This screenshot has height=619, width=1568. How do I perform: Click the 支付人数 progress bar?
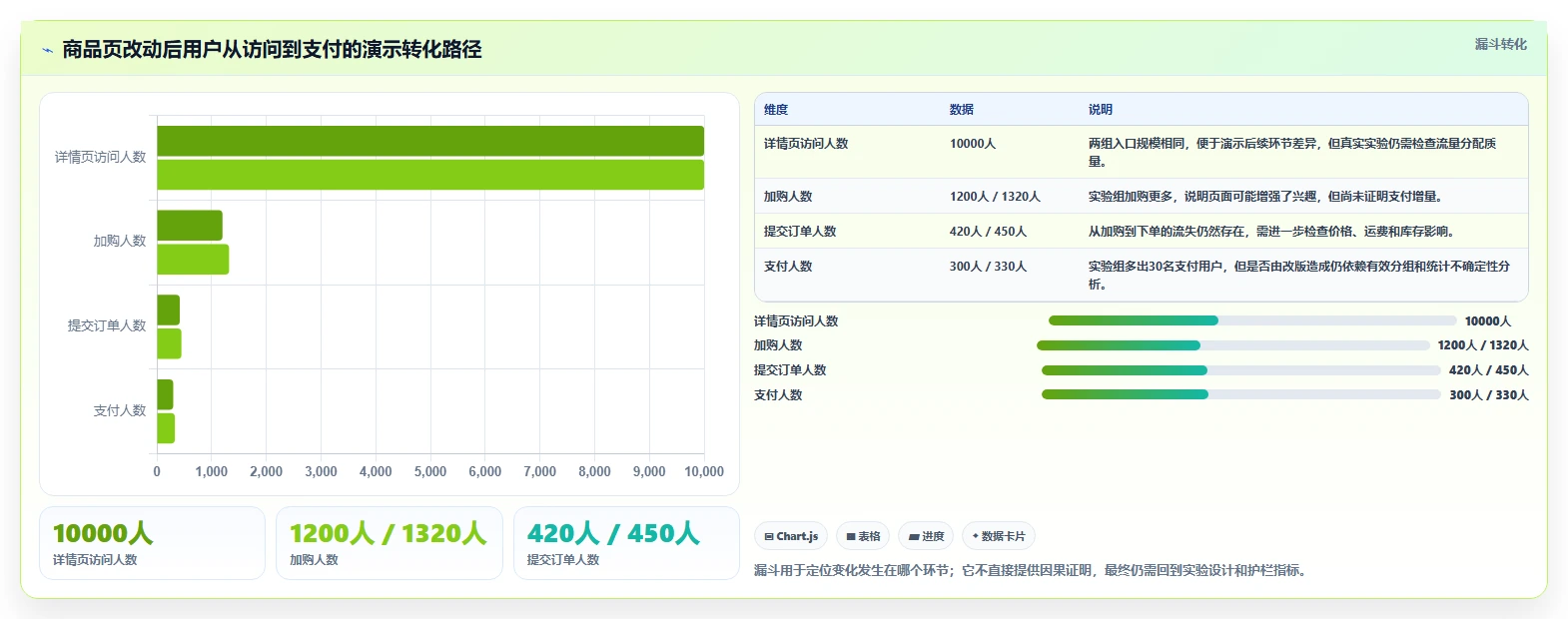pos(1241,394)
